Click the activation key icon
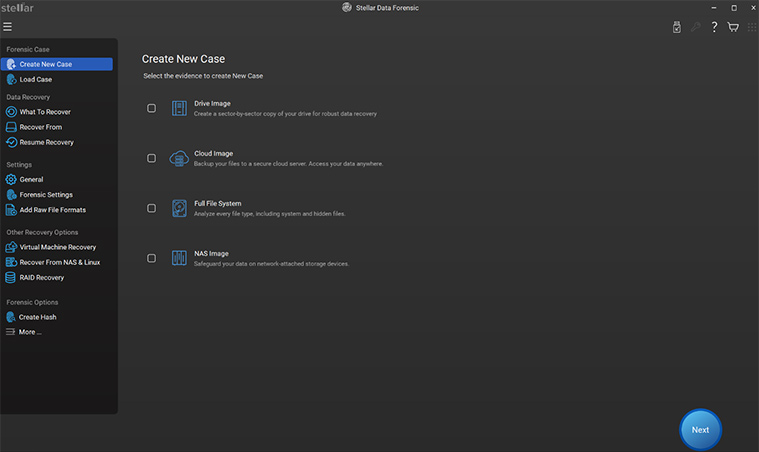 pos(696,27)
